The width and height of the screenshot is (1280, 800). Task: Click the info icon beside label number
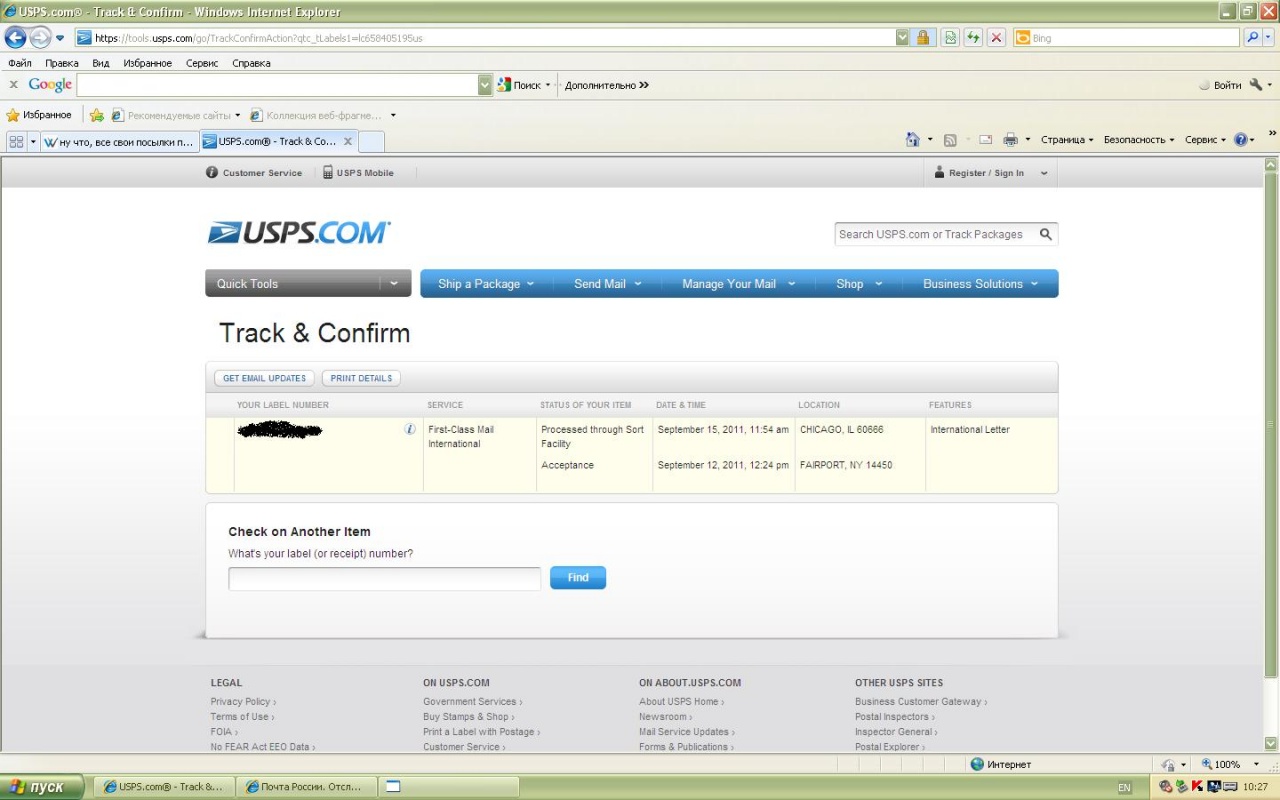click(x=410, y=429)
